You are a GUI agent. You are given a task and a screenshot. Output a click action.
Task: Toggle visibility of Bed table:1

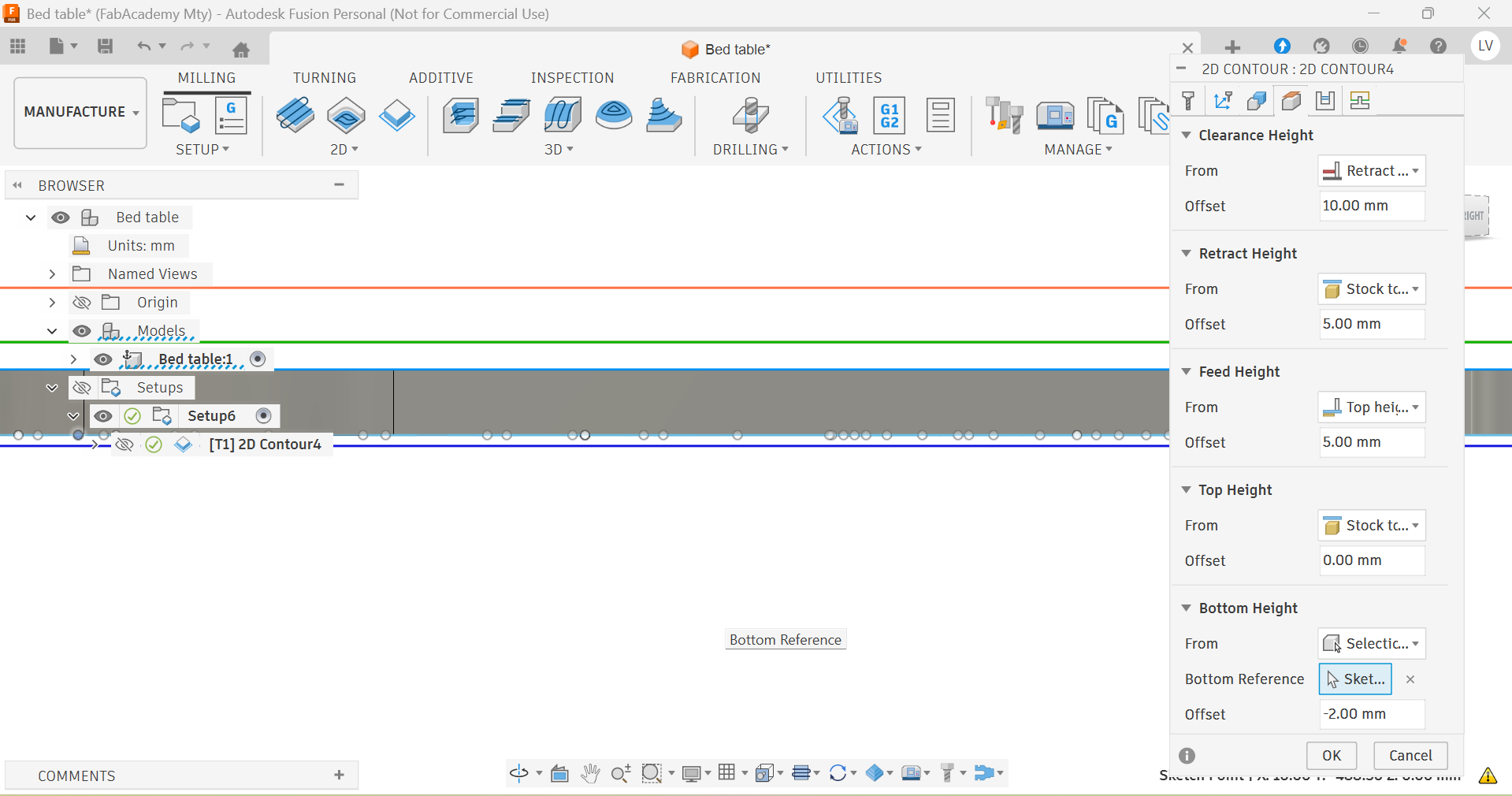103,359
